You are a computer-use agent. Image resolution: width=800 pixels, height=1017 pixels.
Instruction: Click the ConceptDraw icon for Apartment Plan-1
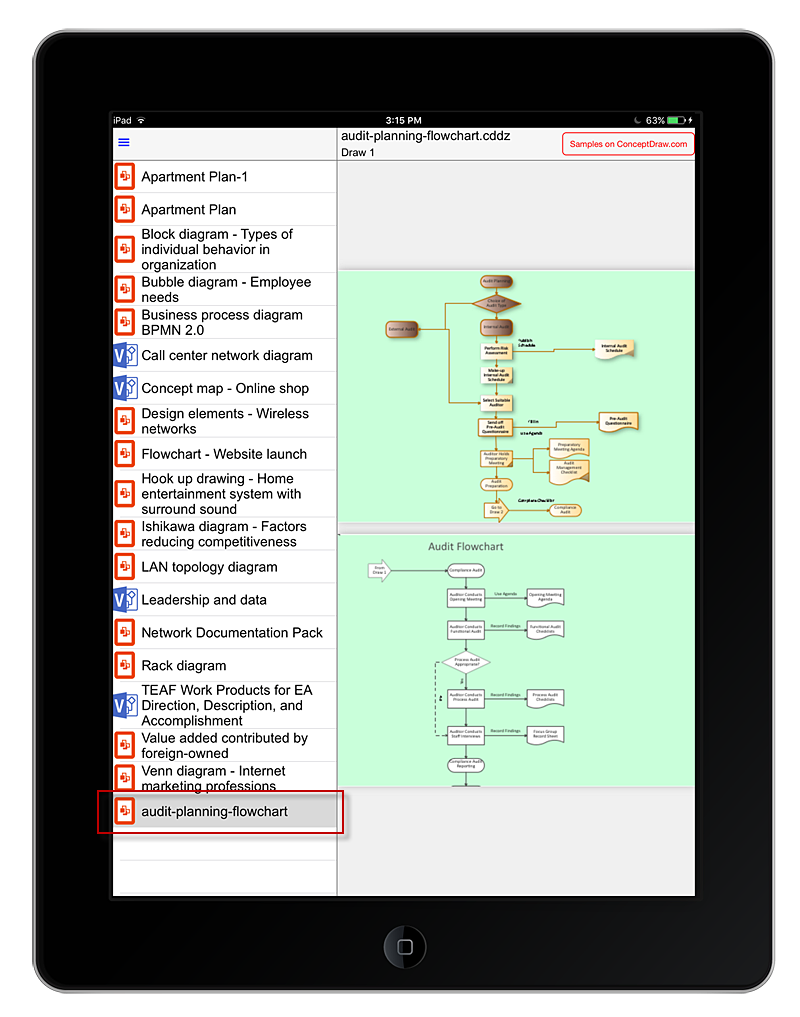click(124, 176)
